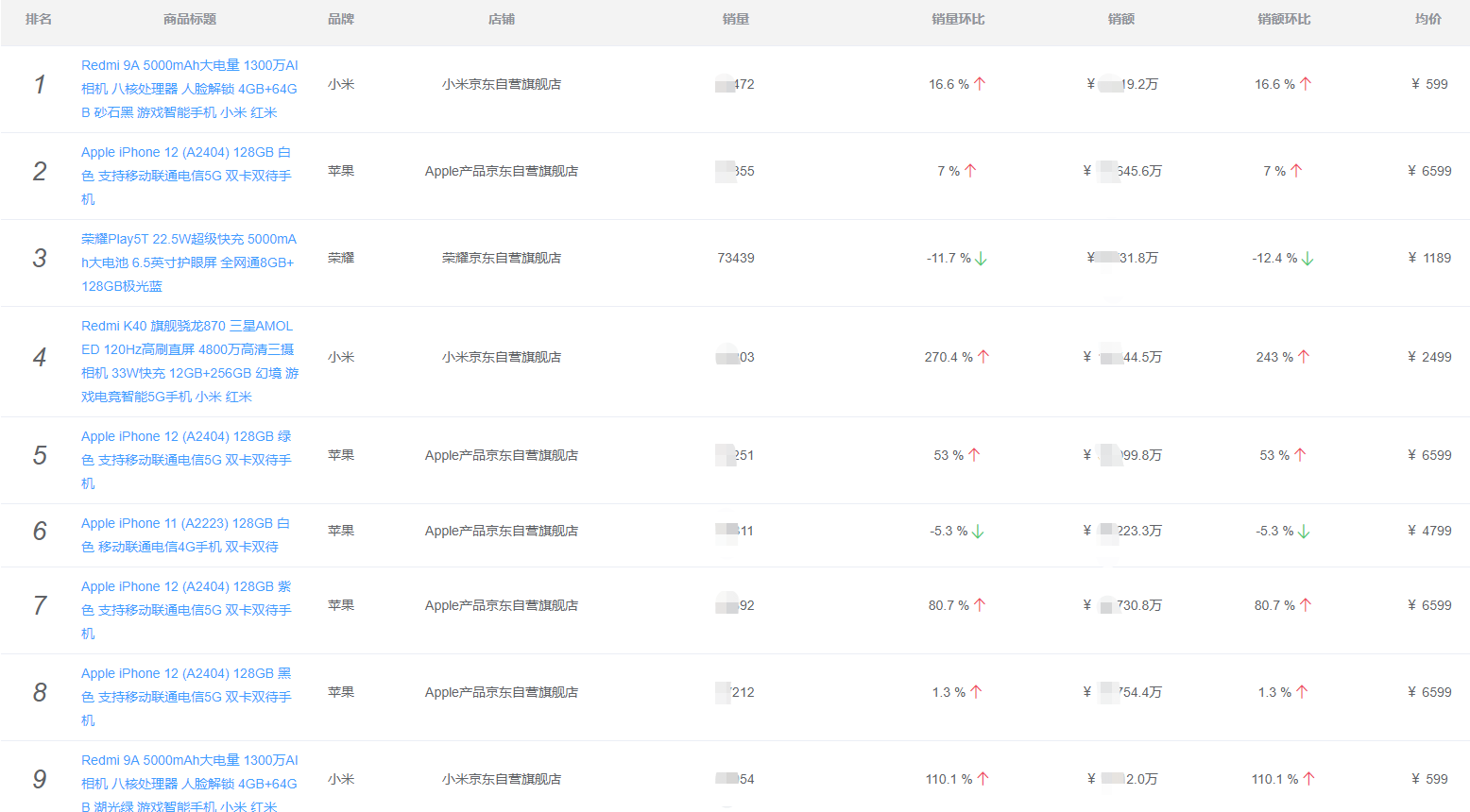Click the 店铺 column header
This screenshot has width=1470, height=812.
(502, 19)
